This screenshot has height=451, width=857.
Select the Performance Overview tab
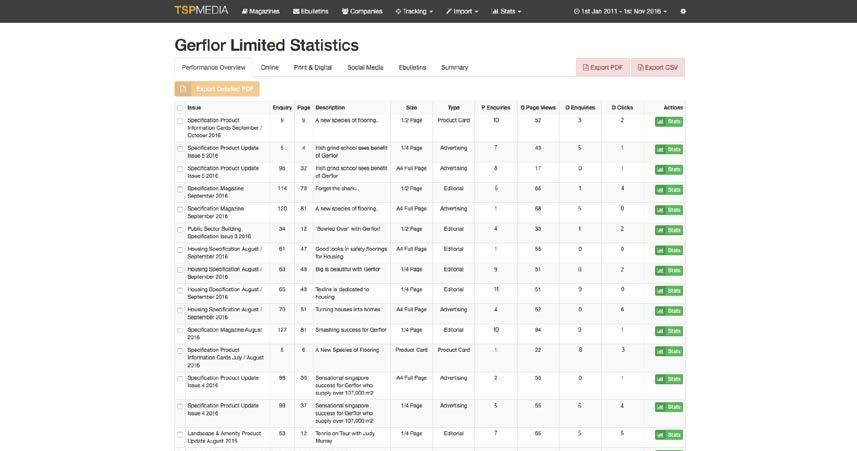click(x=214, y=67)
